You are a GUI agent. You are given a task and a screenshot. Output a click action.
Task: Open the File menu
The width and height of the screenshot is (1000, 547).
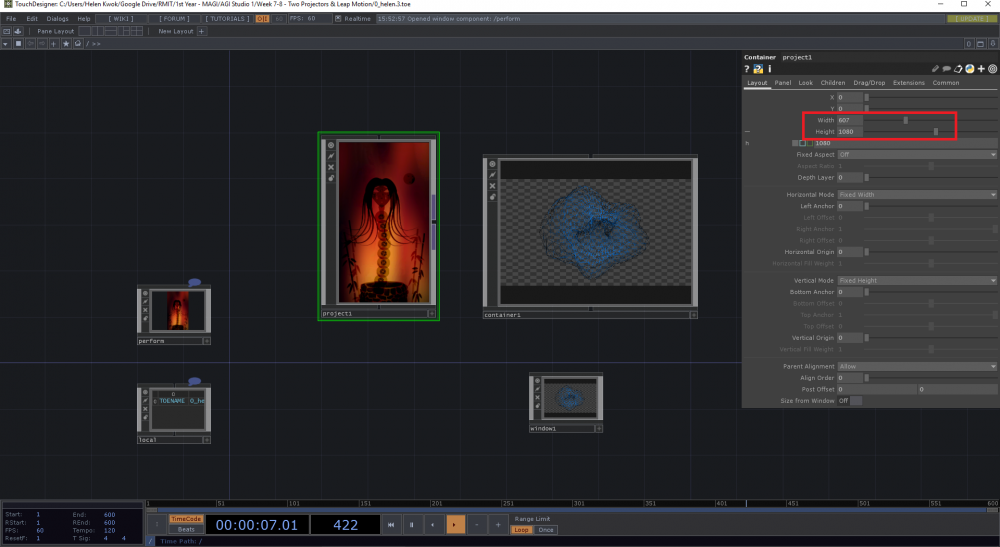coord(11,18)
